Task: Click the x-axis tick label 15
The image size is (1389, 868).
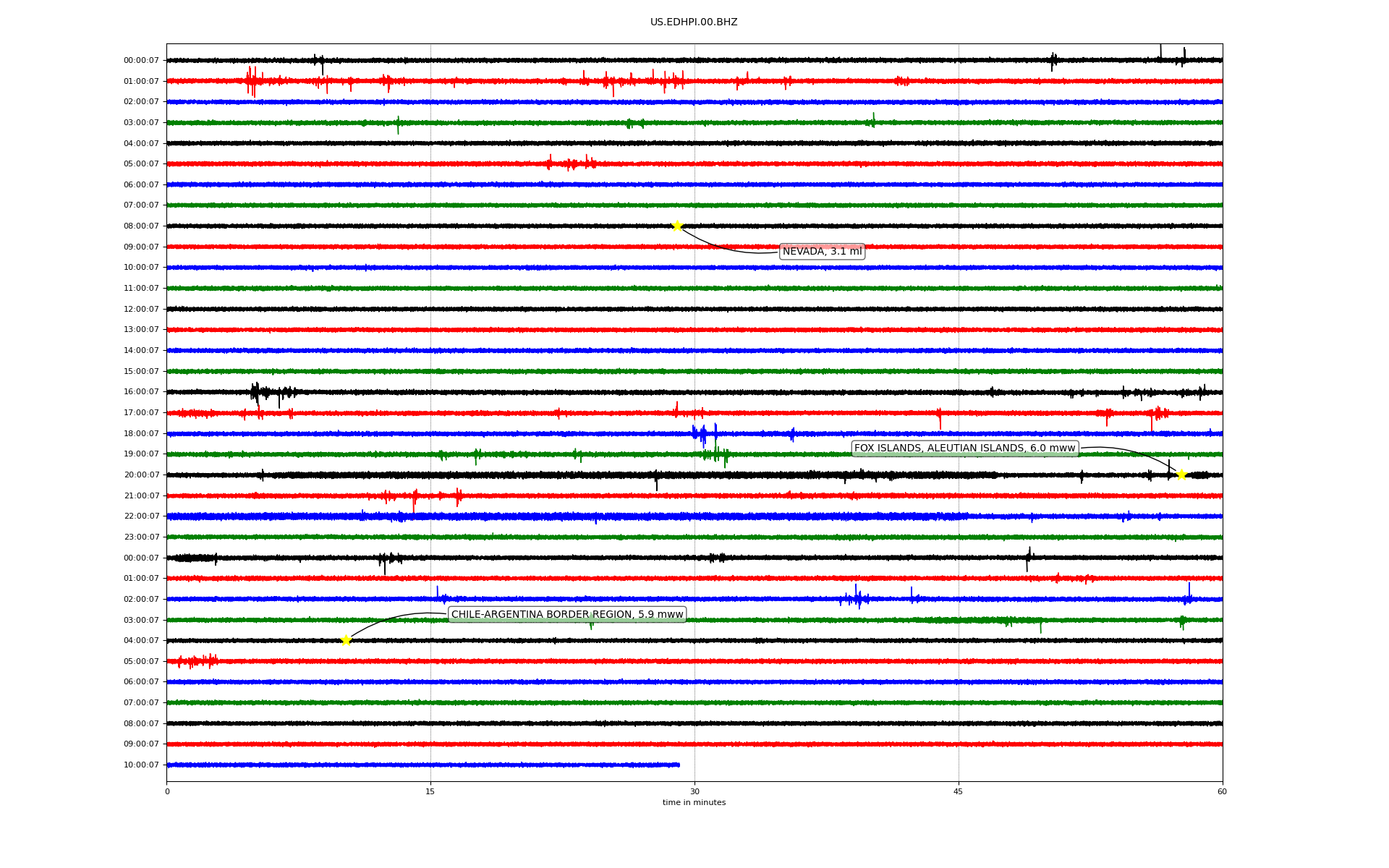Action: pyautogui.click(x=430, y=791)
